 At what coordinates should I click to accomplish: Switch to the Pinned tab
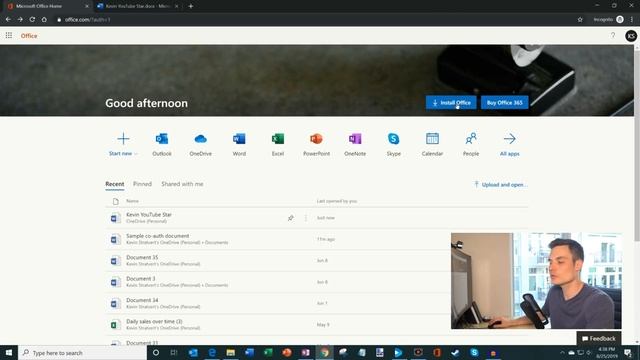tap(142, 184)
